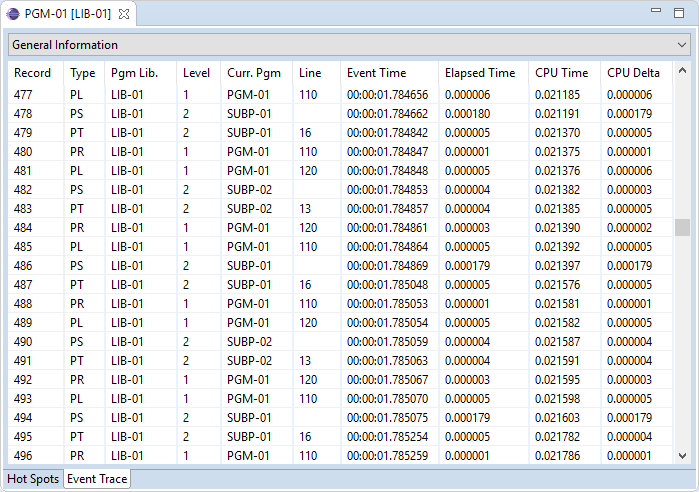Switch to the Hot Spots tab

coord(33,479)
